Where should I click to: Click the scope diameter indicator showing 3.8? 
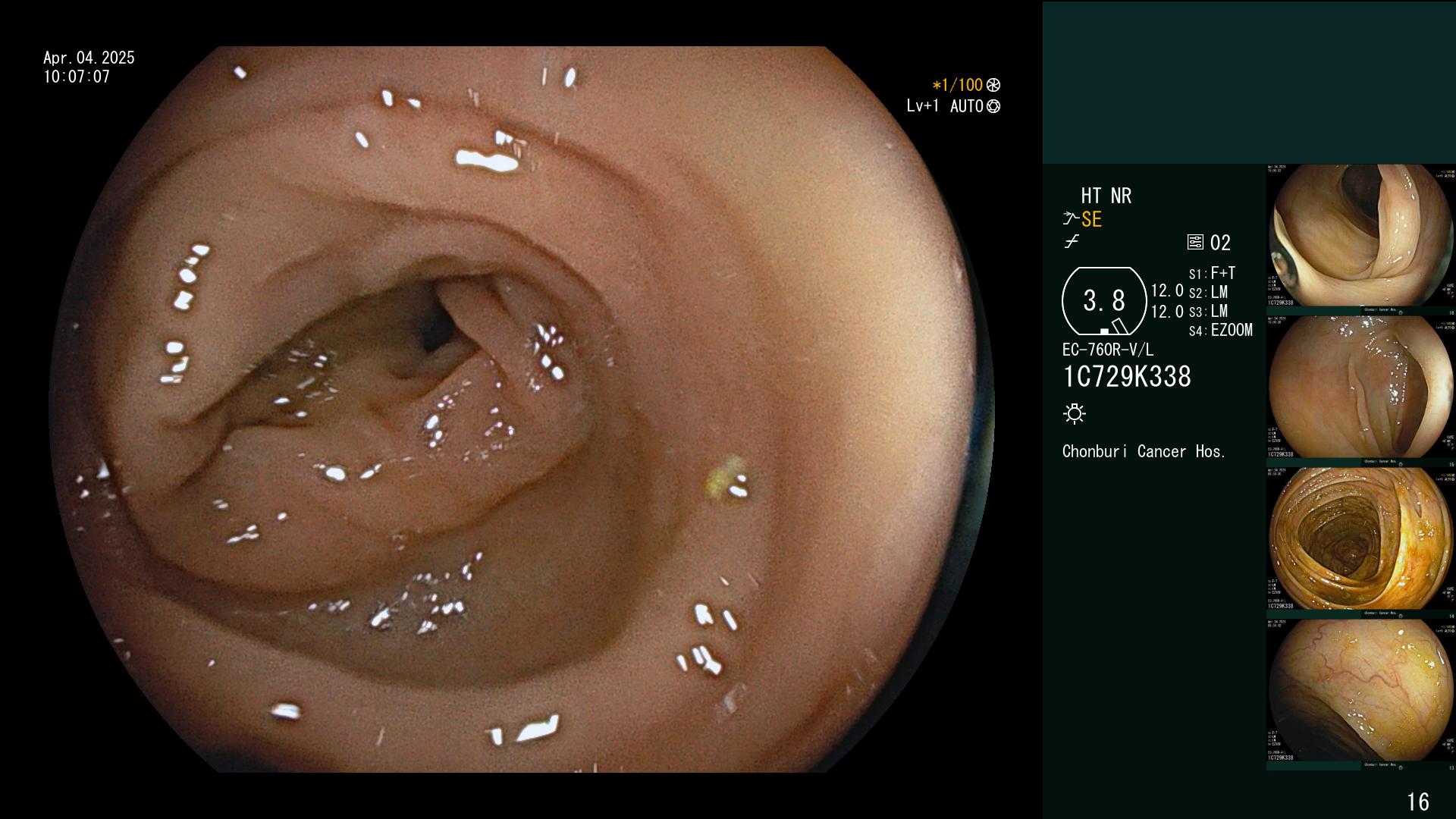click(x=1104, y=301)
